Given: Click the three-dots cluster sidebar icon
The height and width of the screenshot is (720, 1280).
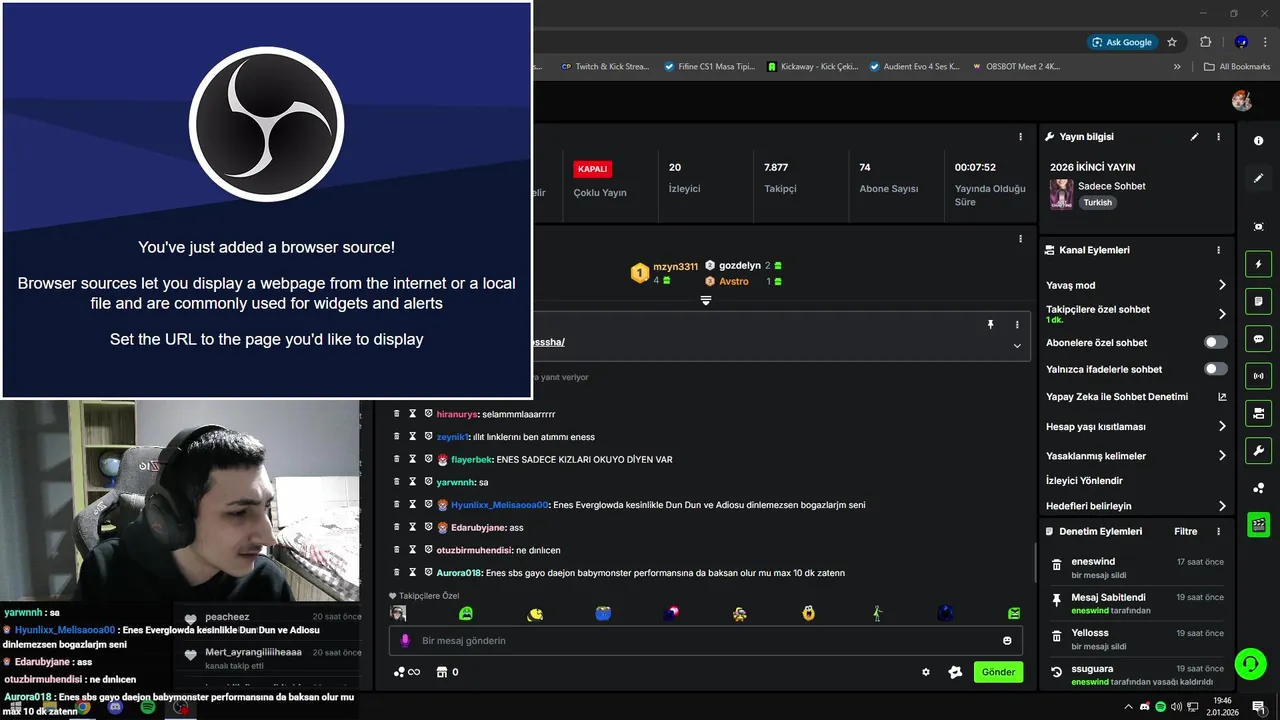Looking at the screenshot, I should (x=1258, y=488).
